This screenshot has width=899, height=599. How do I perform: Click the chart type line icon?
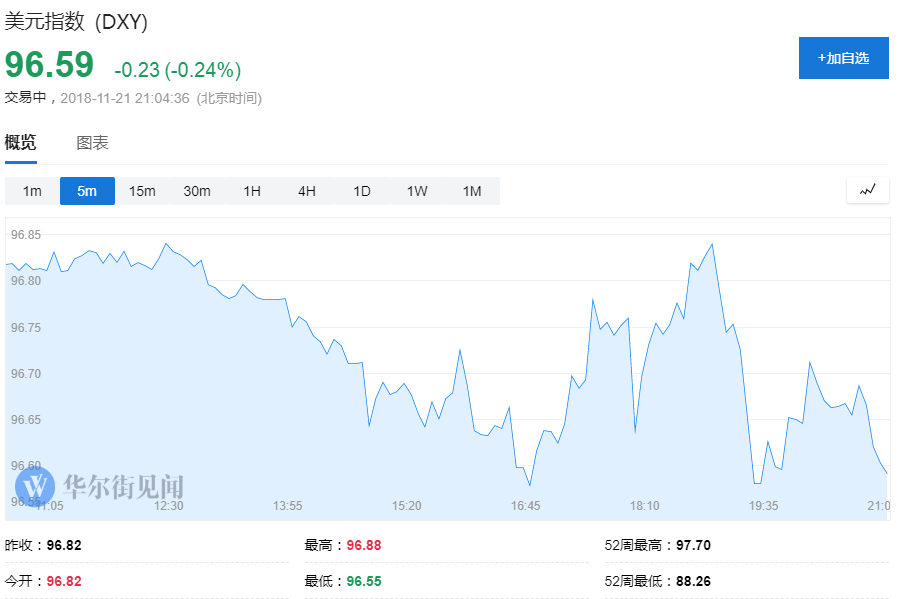tap(867, 190)
